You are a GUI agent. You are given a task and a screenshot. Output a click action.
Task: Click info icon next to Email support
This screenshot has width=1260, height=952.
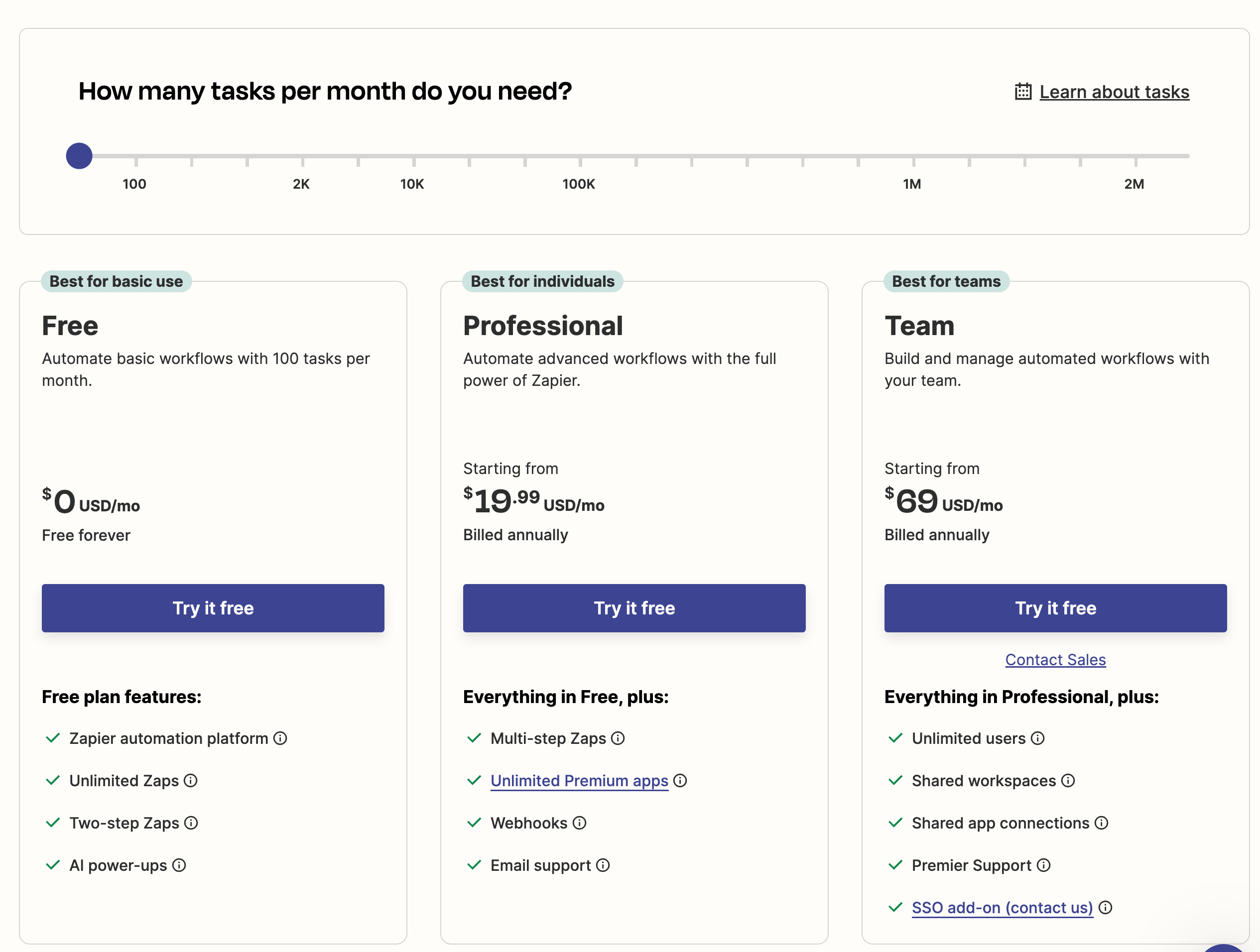(x=603, y=865)
